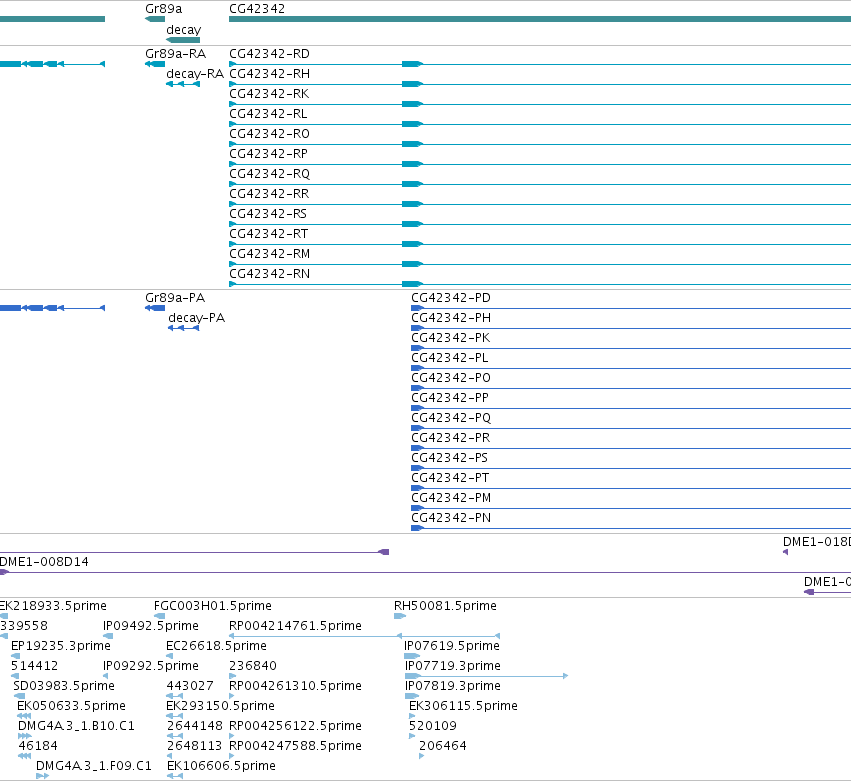Select the 2648113 feature label
851x781 pixels.
click(x=195, y=746)
